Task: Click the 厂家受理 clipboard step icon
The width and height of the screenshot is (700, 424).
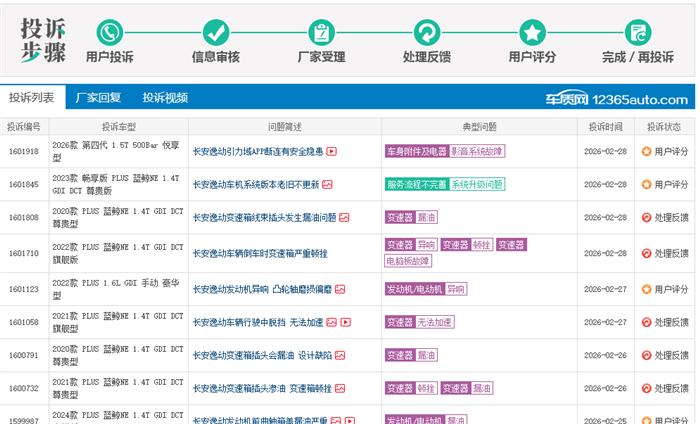Action: pos(321,32)
